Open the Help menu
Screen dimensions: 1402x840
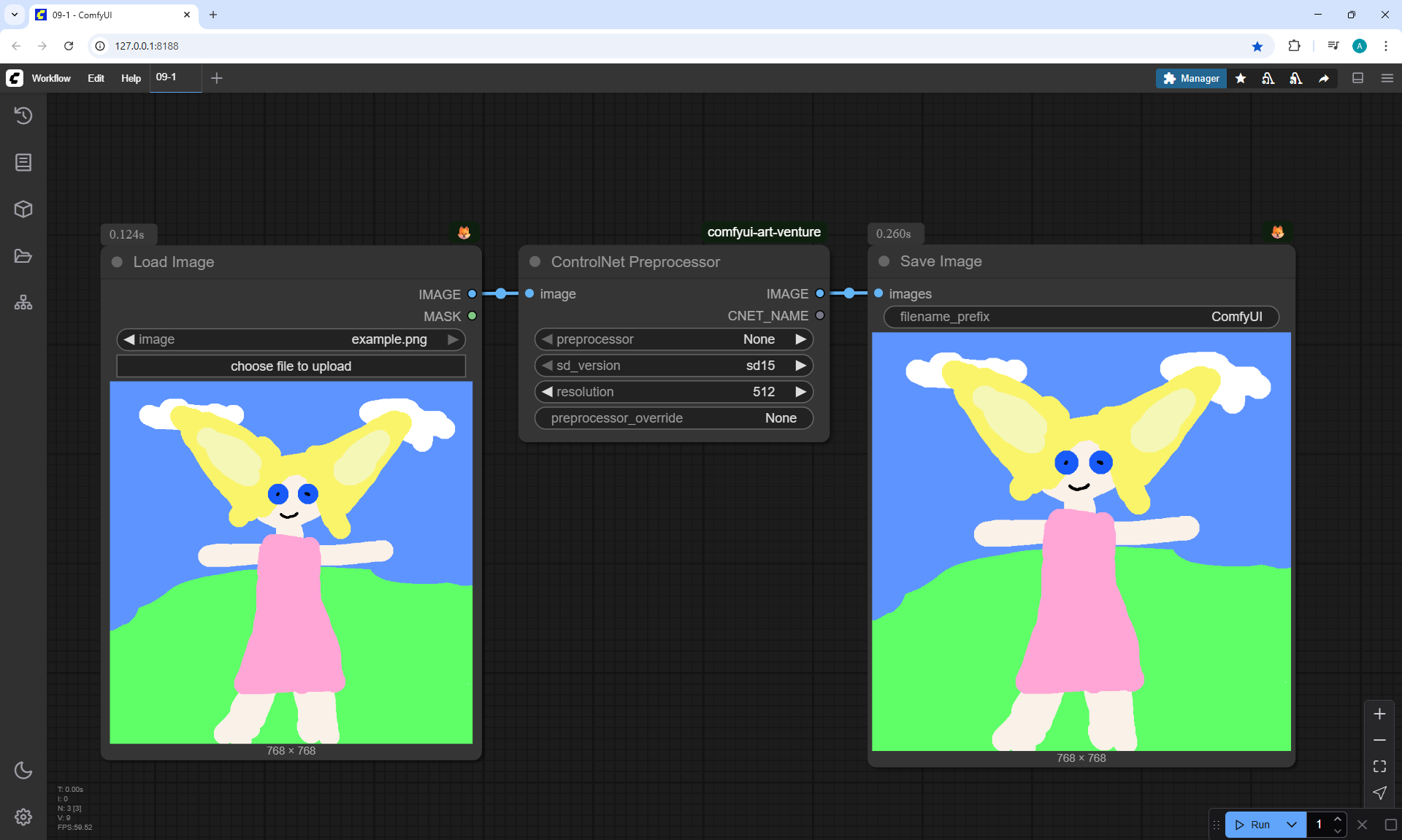click(x=131, y=78)
